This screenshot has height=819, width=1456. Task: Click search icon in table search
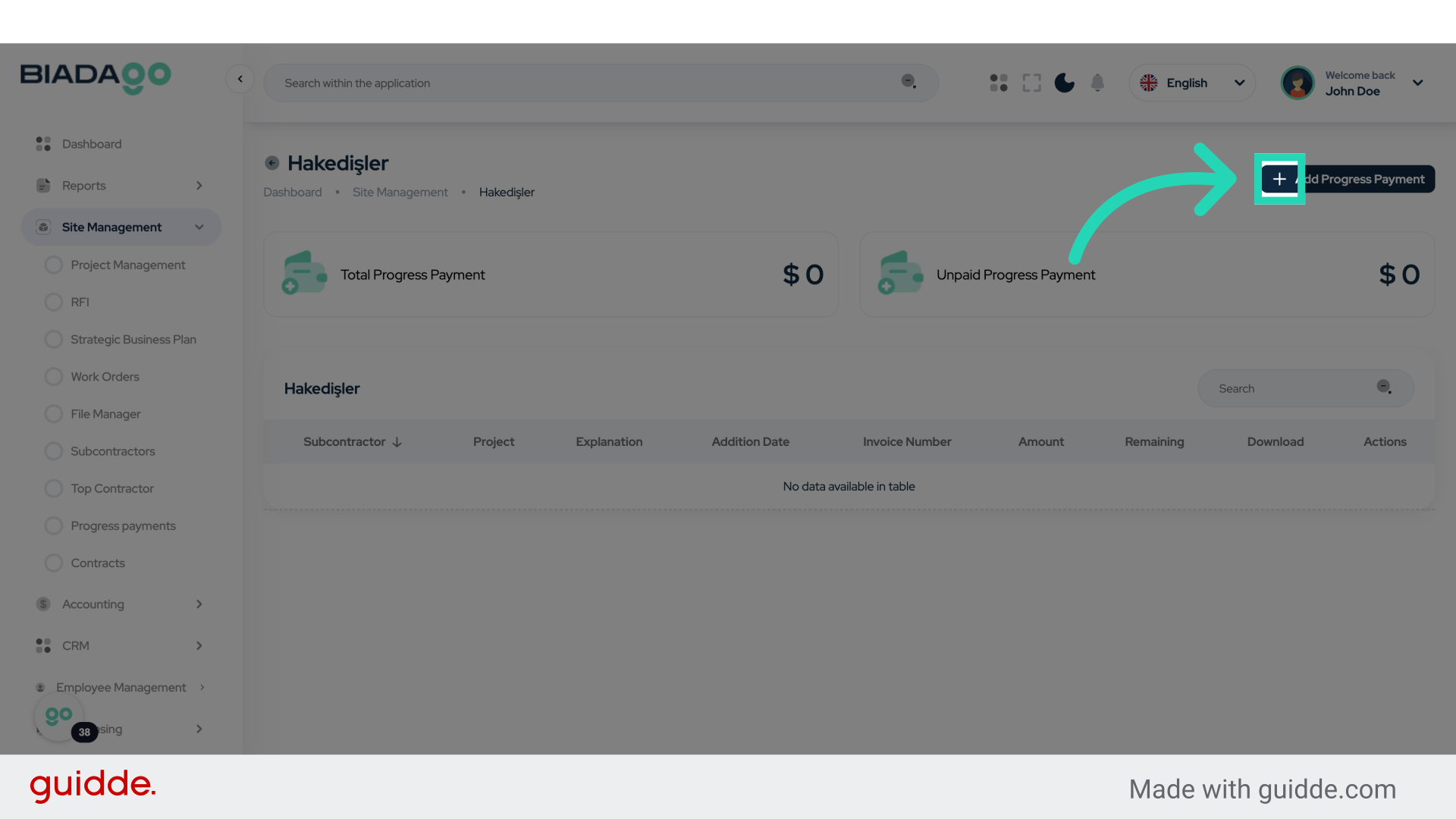click(x=1384, y=388)
